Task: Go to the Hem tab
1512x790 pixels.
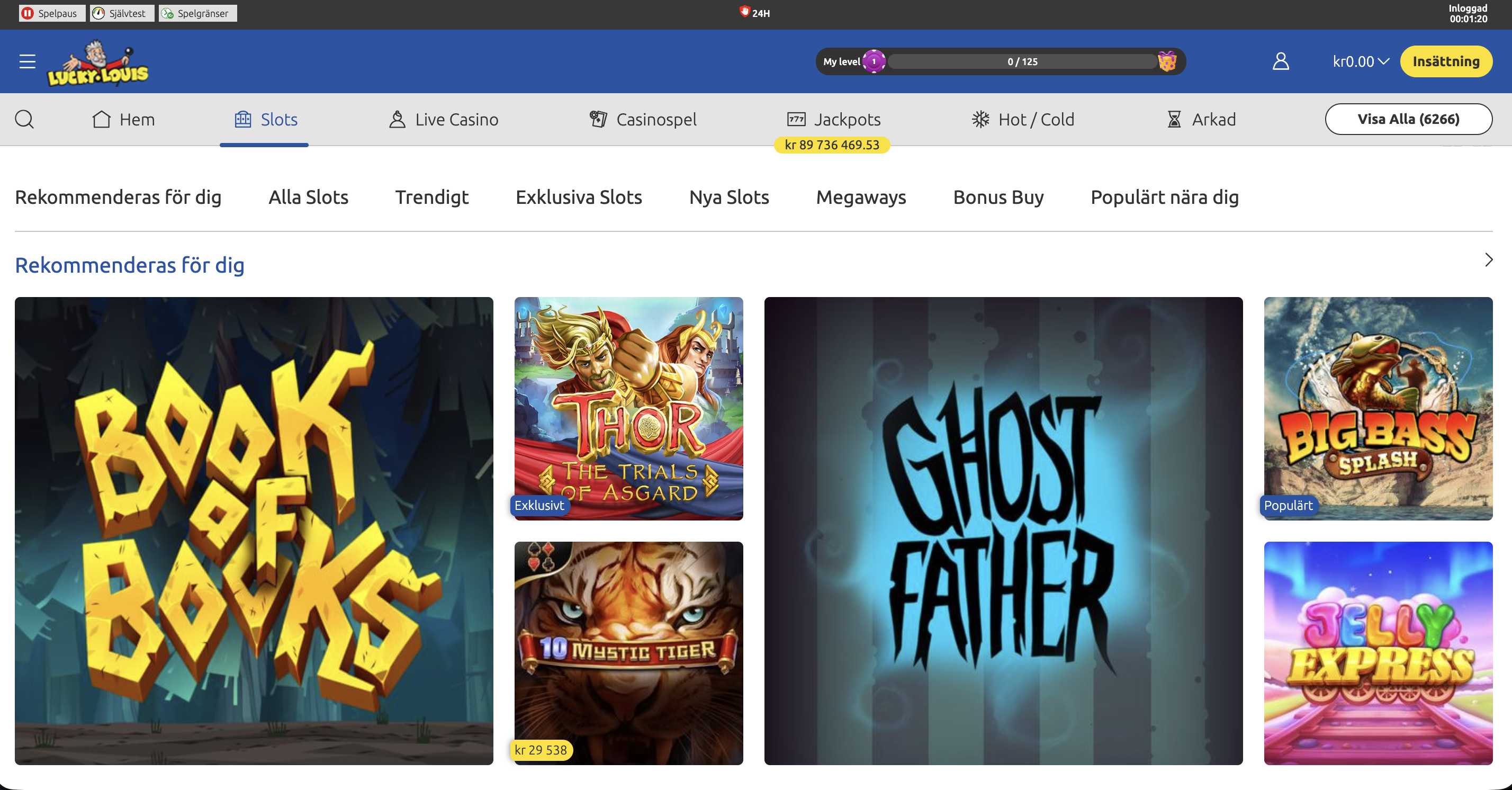Action: [123, 119]
